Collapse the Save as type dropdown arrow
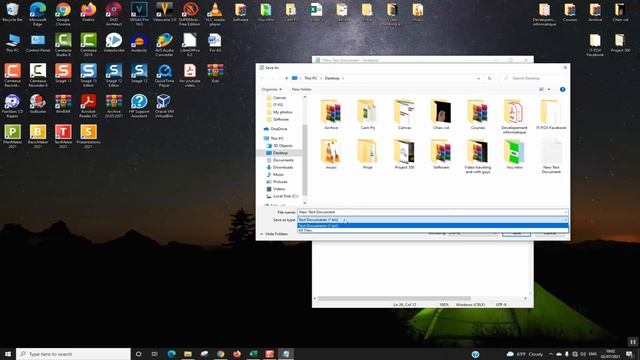The width and height of the screenshot is (640, 360). point(565,220)
